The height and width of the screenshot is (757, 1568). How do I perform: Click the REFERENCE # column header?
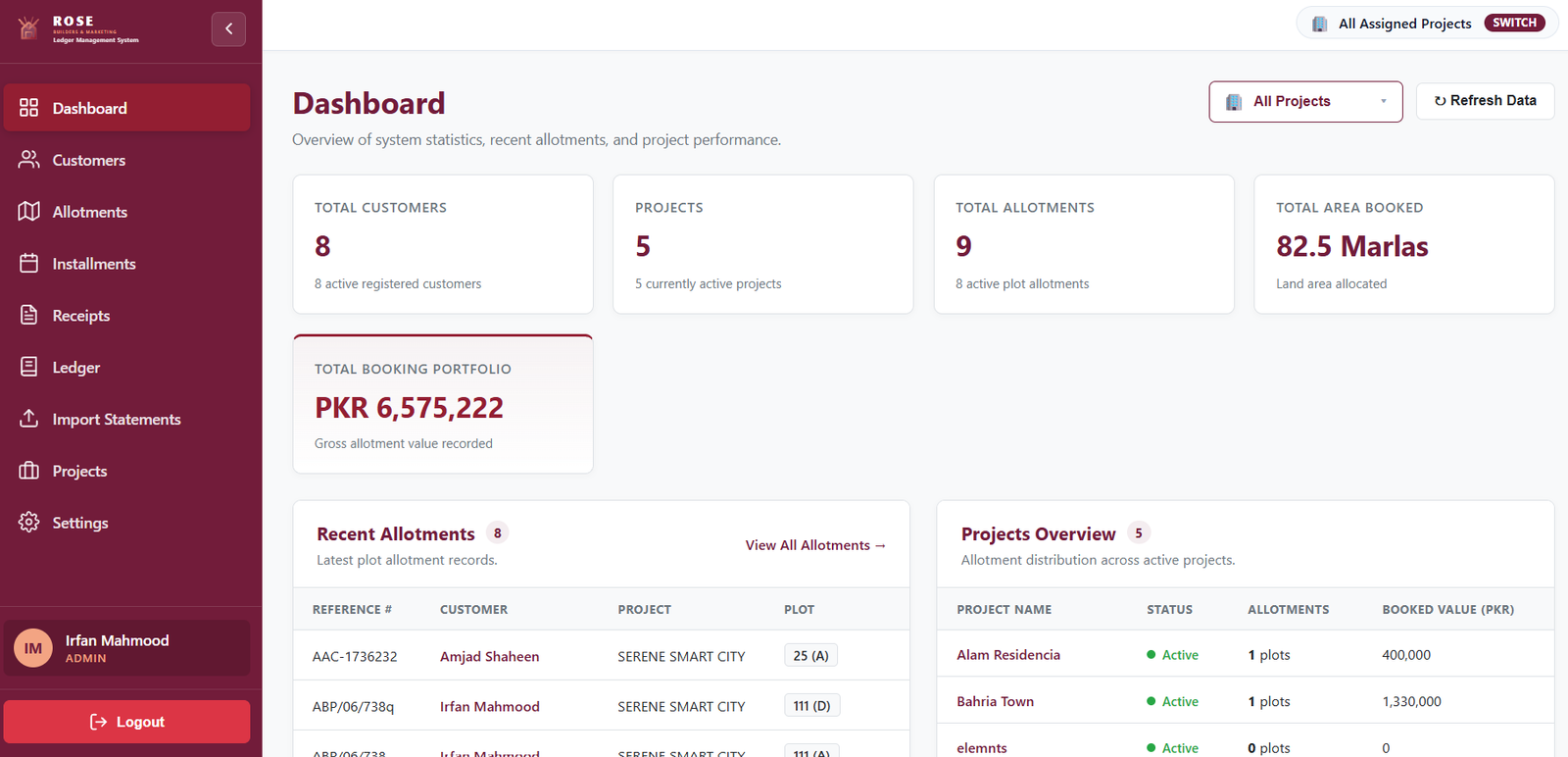(352, 609)
